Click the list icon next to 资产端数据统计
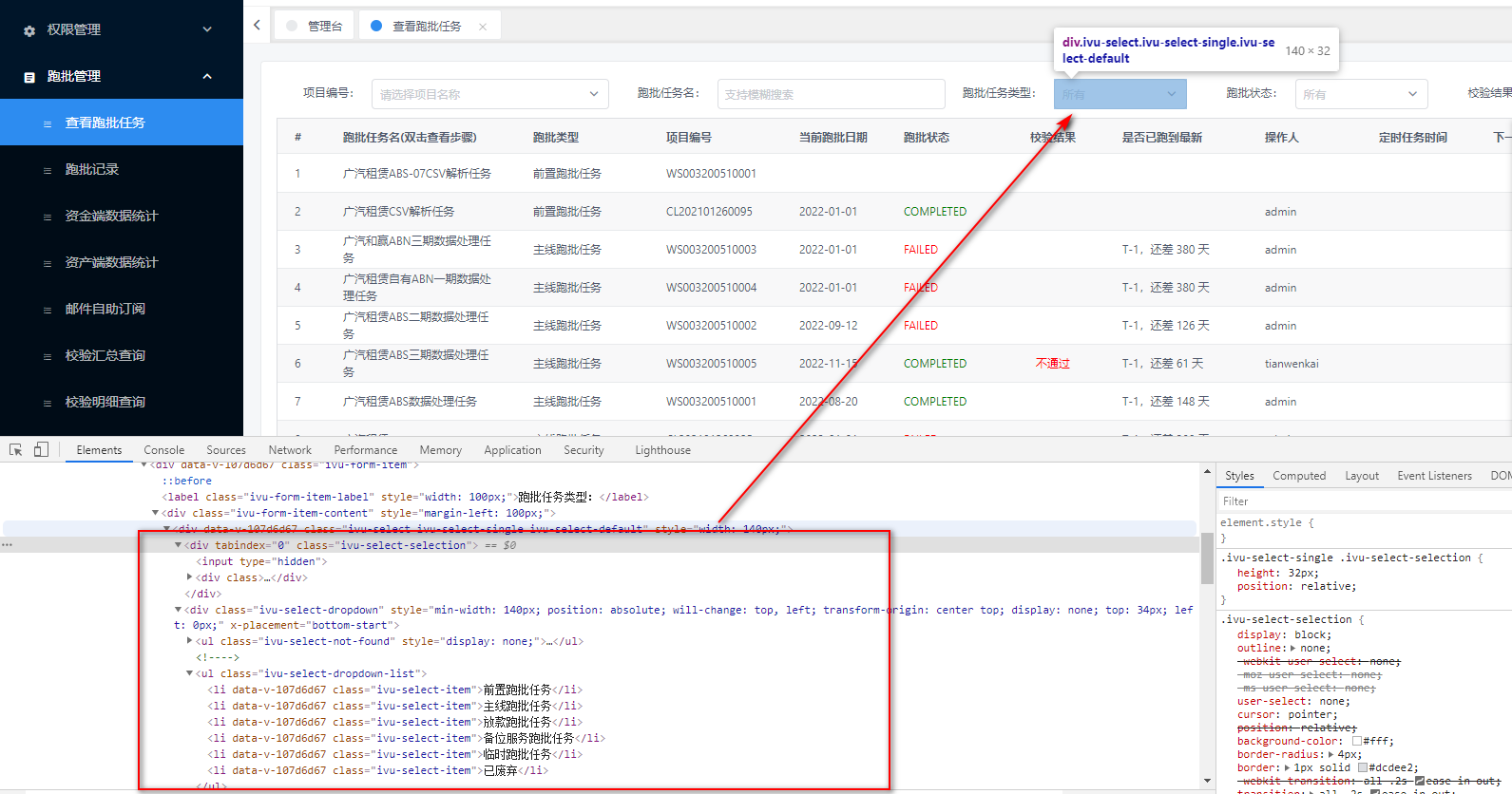This screenshot has height=794, width=1512. coord(48,263)
